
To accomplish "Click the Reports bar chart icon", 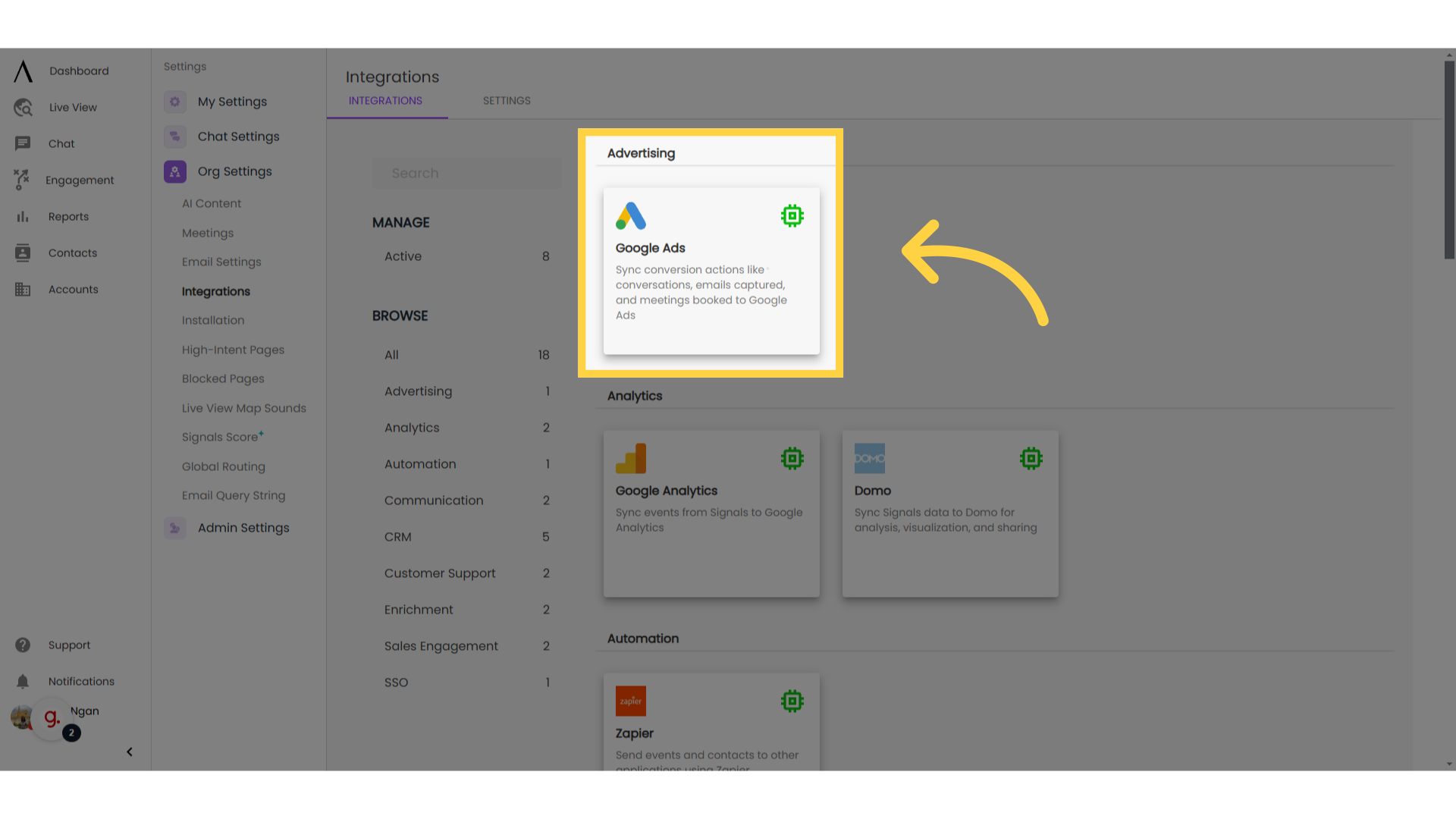I will [23, 217].
